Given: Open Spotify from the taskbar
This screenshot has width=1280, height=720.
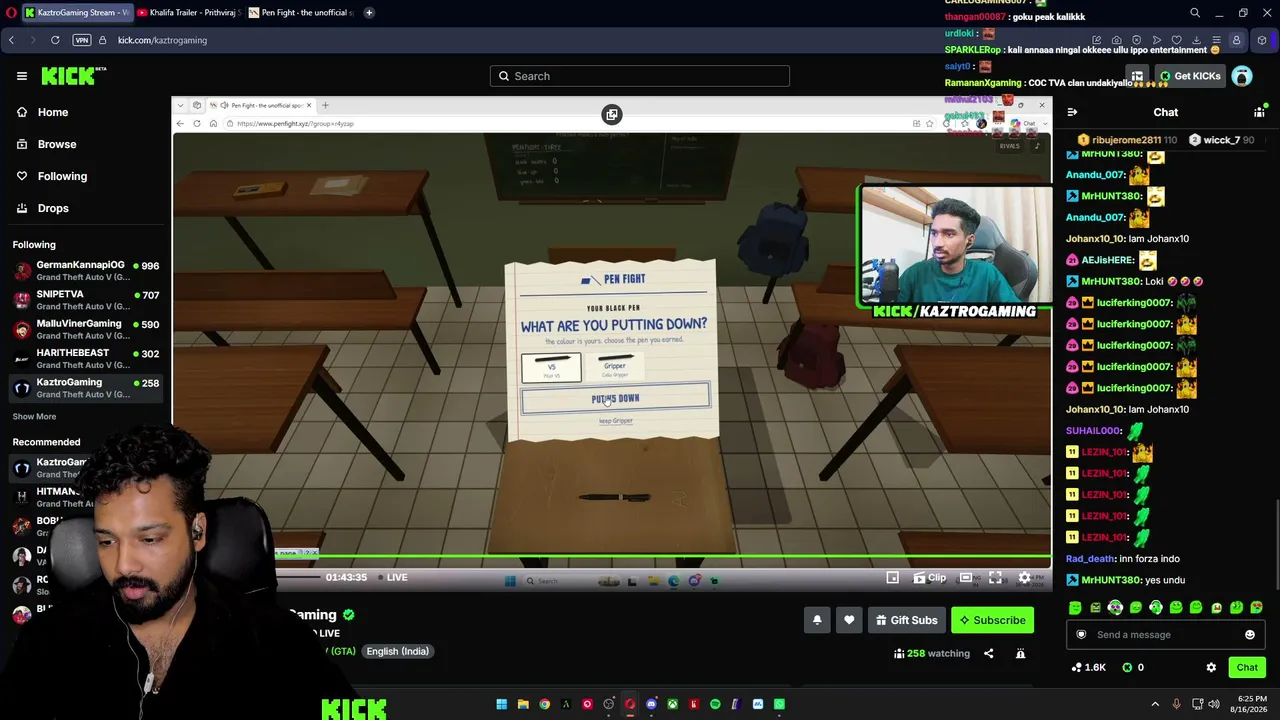Looking at the screenshot, I should pyautogui.click(x=715, y=704).
